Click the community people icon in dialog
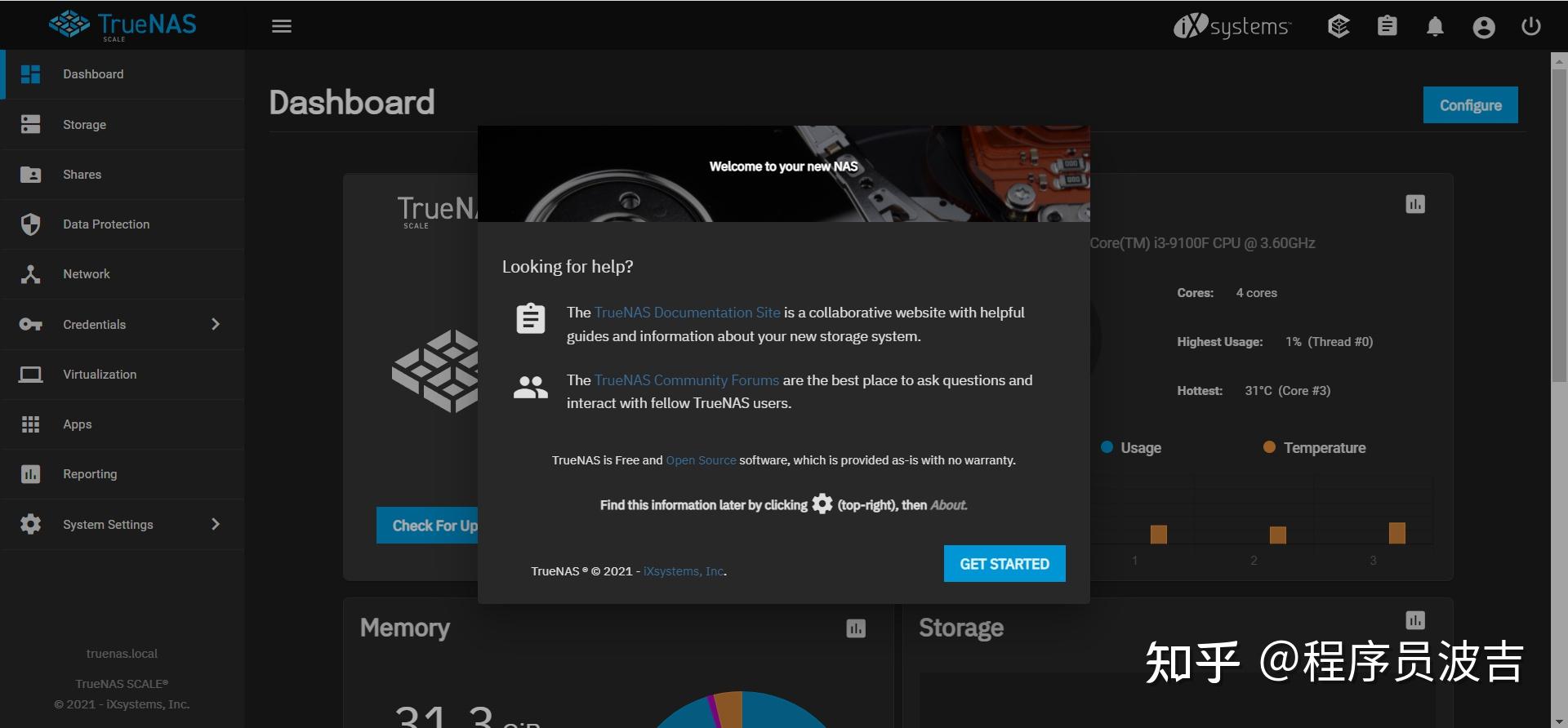Image resolution: width=1568 pixels, height=728 pixels. [x=531, y=387]
